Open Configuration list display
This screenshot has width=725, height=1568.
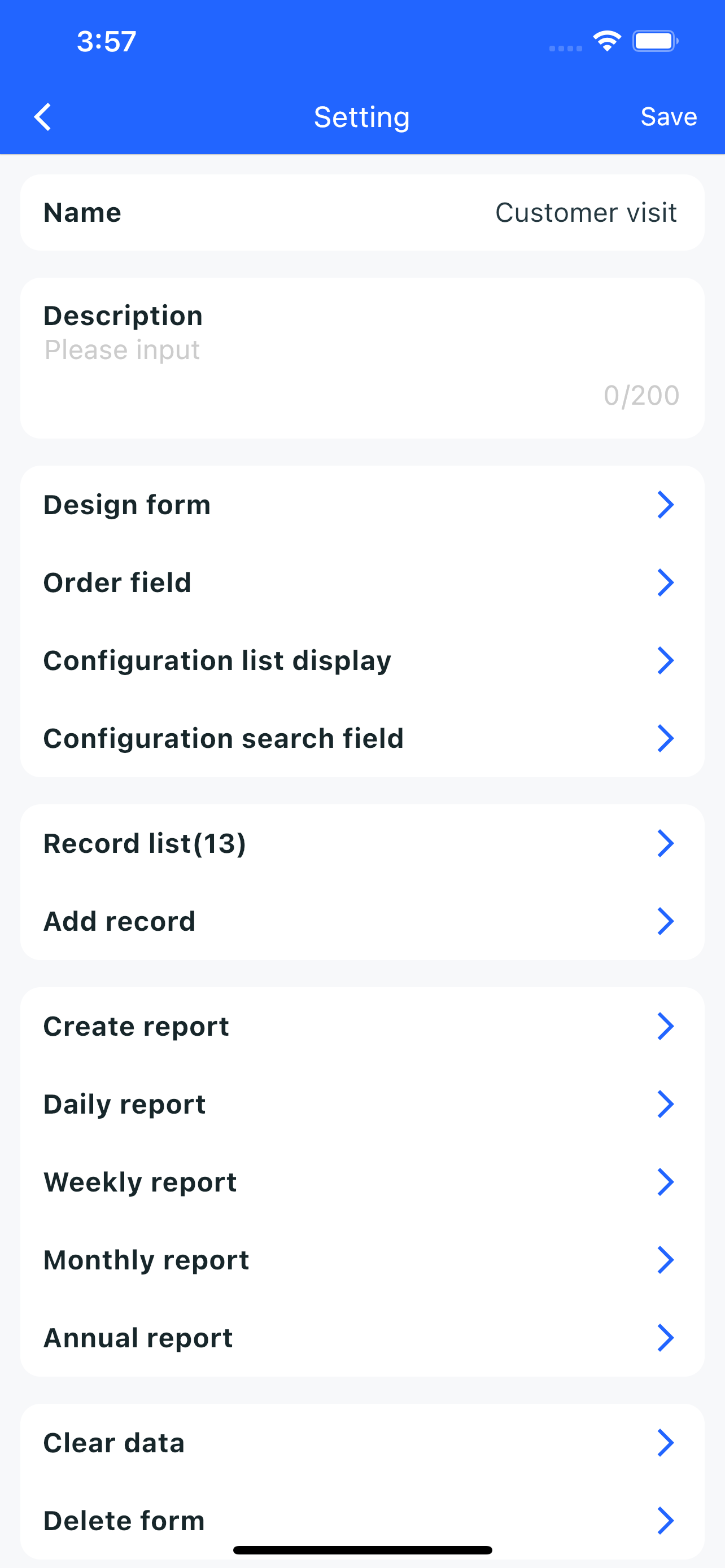click(x=362, y=660)
